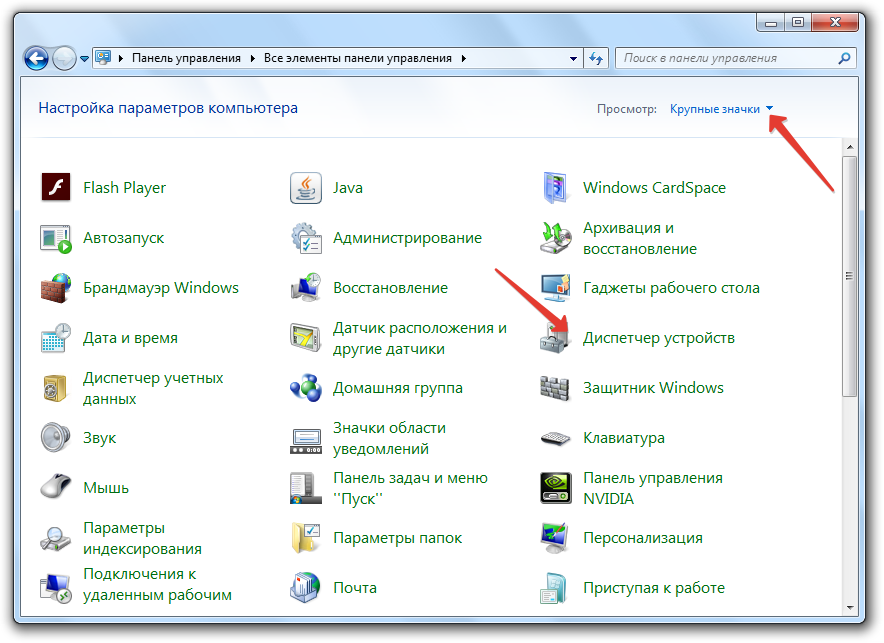Open Панель управления NVIDIA icon

[x=555, y=488]
